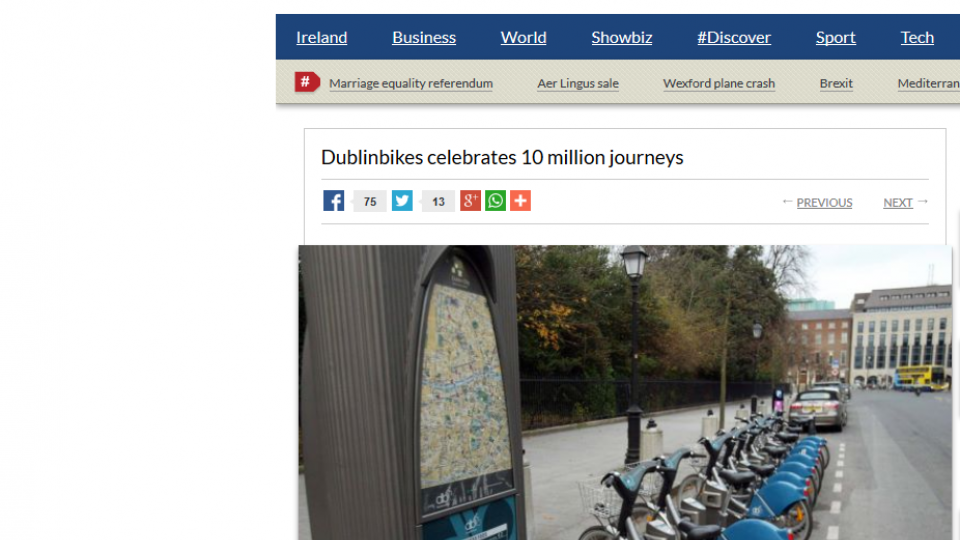The image size is (960, 540).
Task: Share article via Twitter bird icon
Action: (x=402, y=201)
